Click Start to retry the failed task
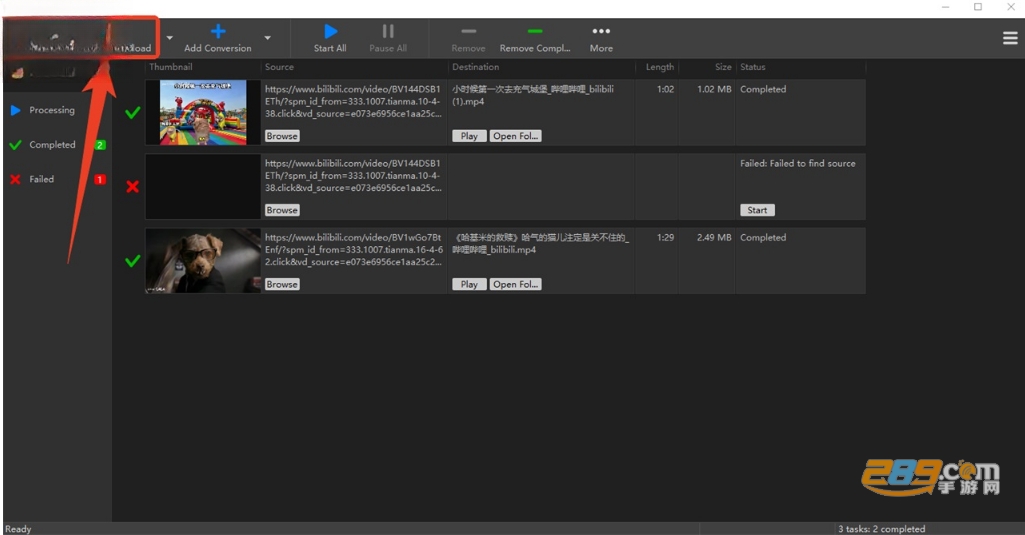Image resolution: width=1025 pixels, height=535 pixels. tap(757, 210)
